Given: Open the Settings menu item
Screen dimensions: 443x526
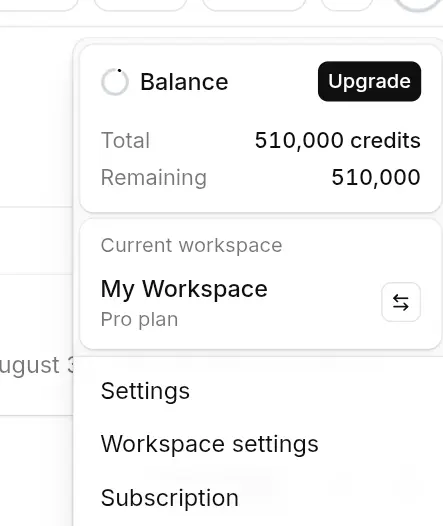Looking at the screenshot, I should [145, 391].
